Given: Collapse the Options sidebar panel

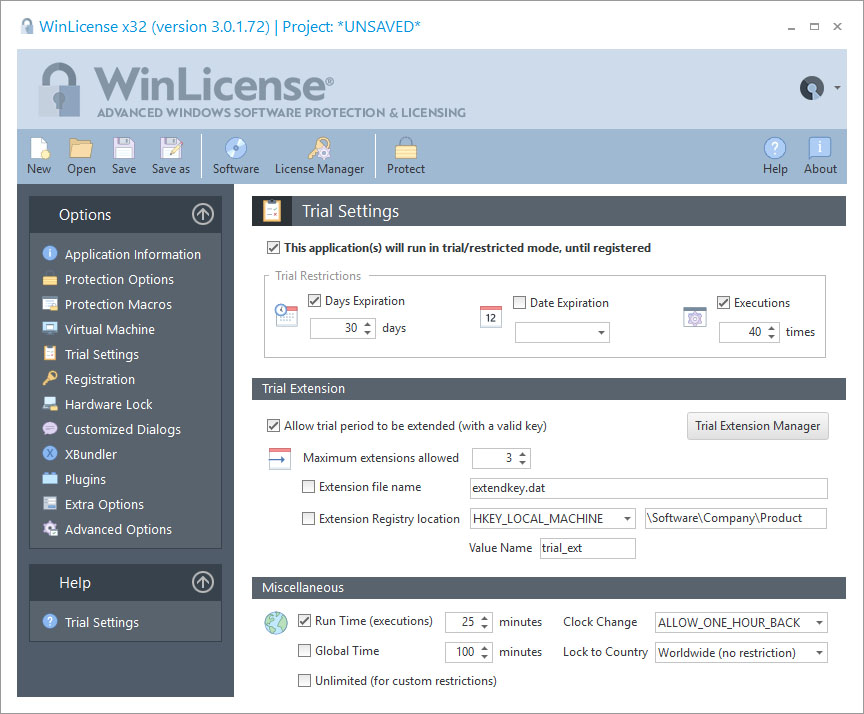Looking at the screenshot, I should (x=203, y=214).
